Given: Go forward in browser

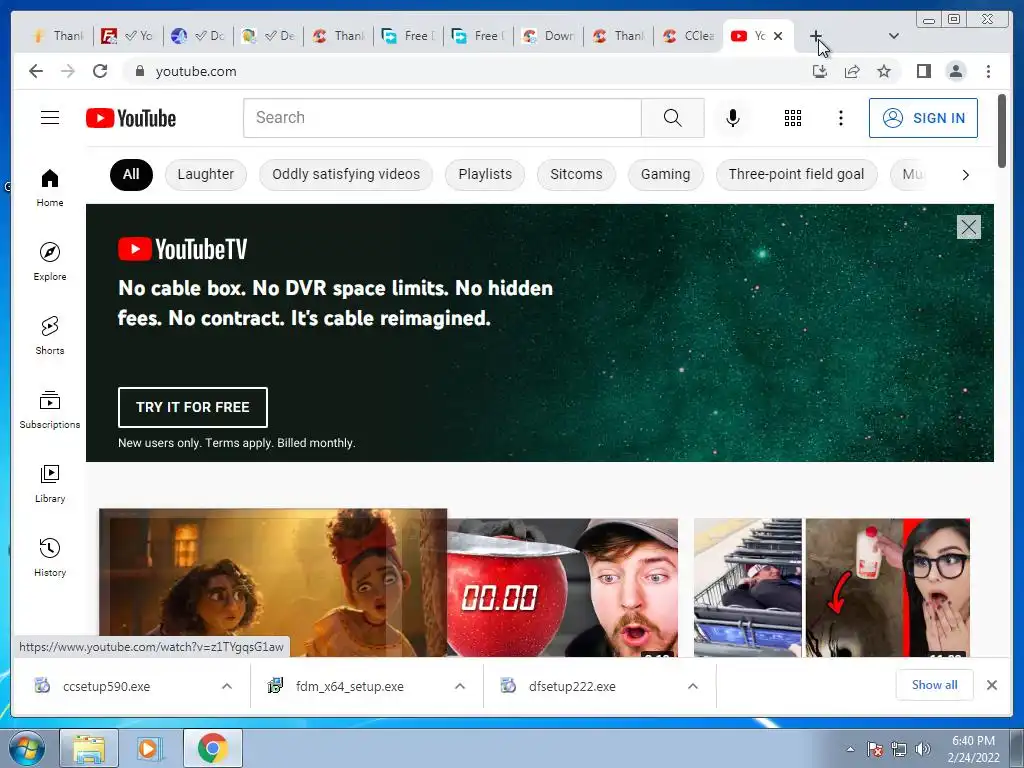Looking at the screenshot, I should click(68, 71).
